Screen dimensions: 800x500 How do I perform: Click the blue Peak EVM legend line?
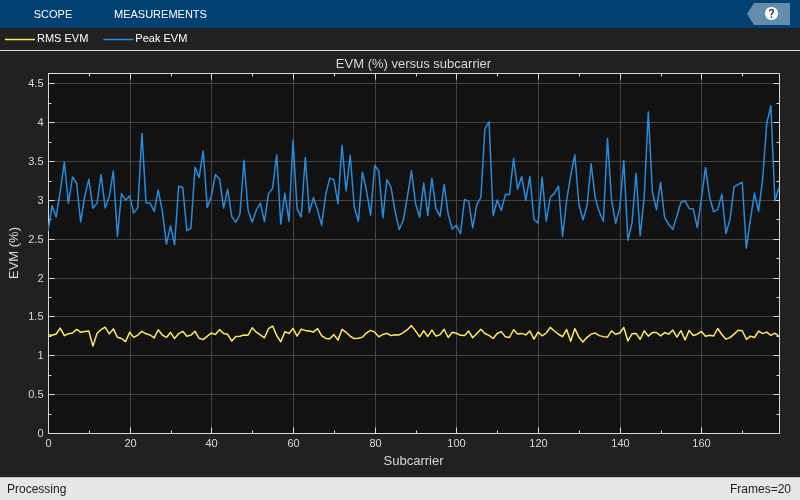click(x=118, y=39)
